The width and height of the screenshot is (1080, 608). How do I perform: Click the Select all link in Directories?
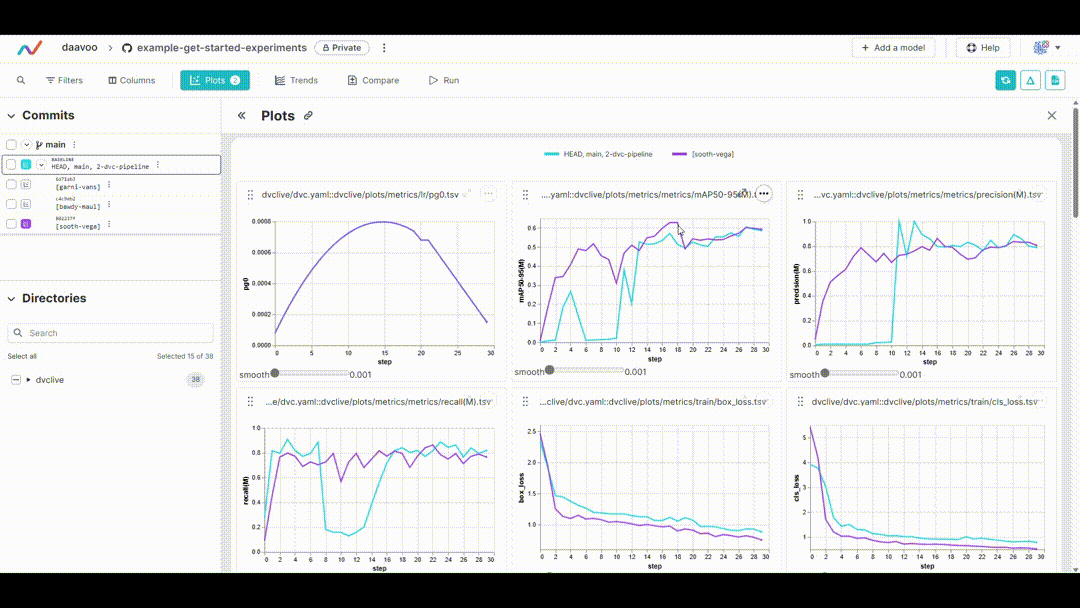(x=22, y=356)
